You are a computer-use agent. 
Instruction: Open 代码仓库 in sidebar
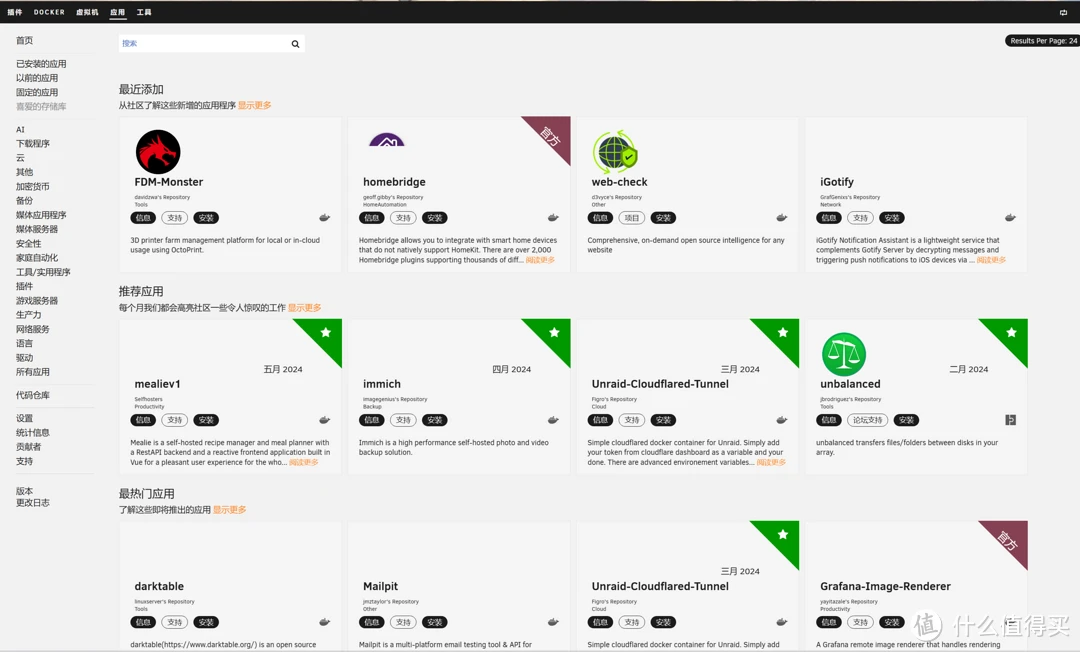pos(33,395)
